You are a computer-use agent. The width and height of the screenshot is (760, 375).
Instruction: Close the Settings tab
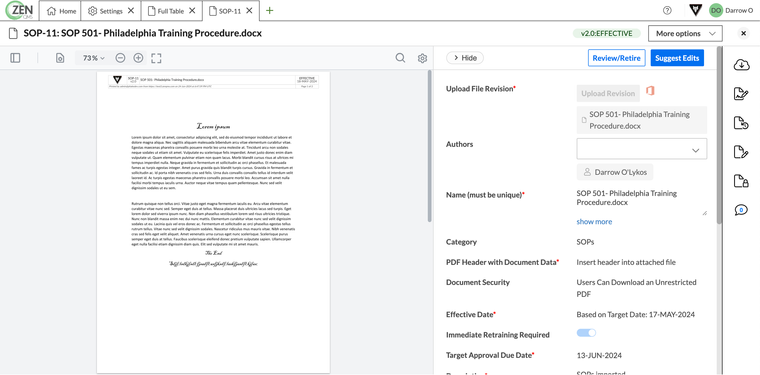click(130, 11)
